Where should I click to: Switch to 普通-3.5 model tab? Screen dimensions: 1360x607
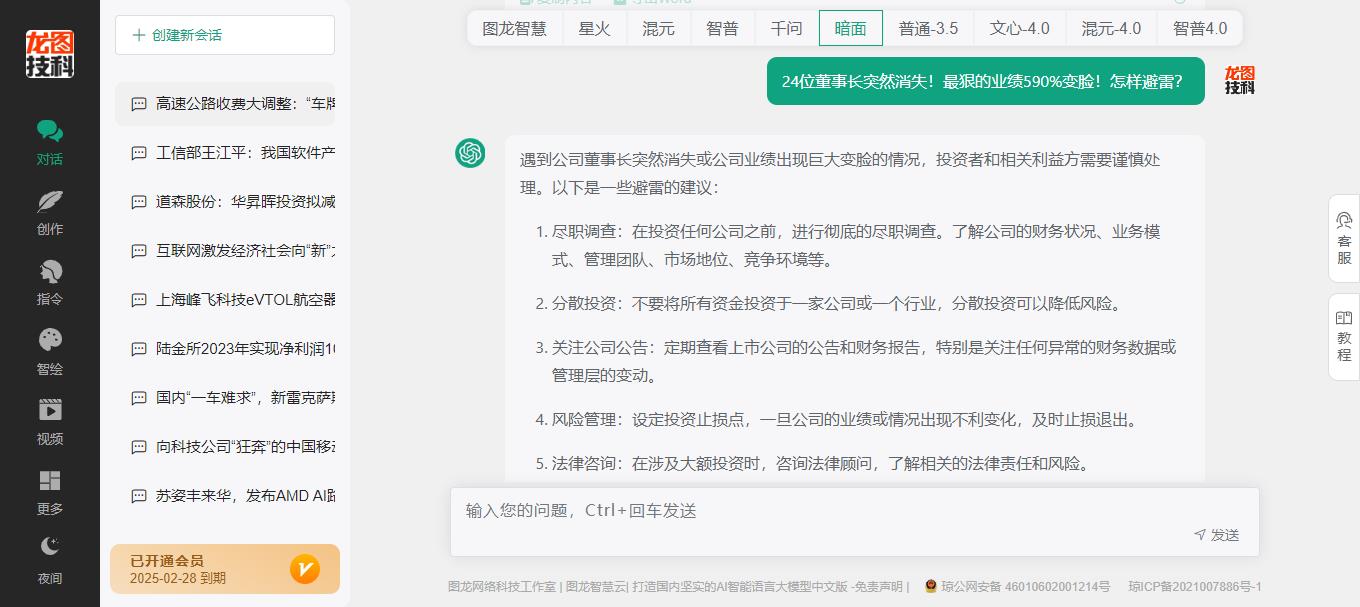(929, 28)
